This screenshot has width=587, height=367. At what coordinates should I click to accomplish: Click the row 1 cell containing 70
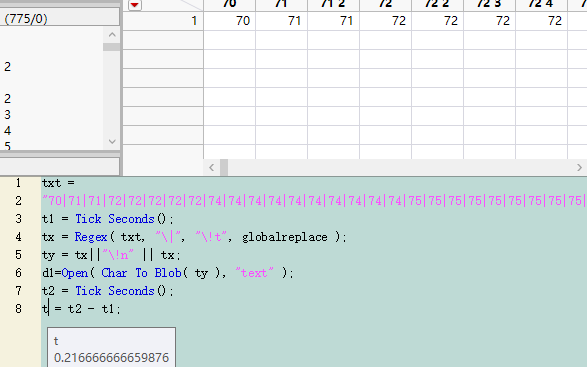click(x=229, y=21)
